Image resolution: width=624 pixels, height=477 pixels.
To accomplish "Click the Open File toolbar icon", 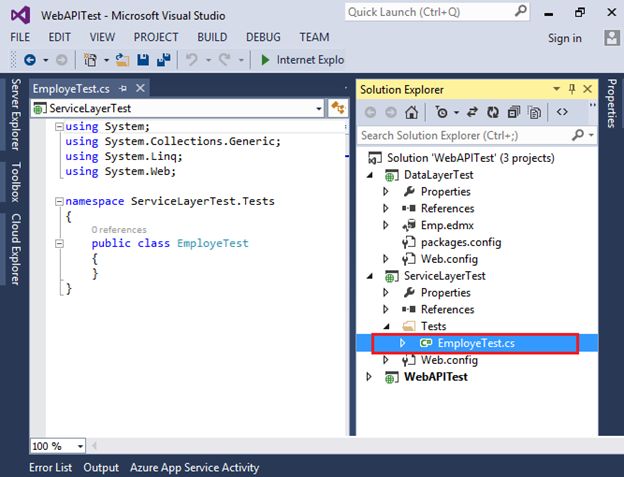I will click(x=122, y=60).
